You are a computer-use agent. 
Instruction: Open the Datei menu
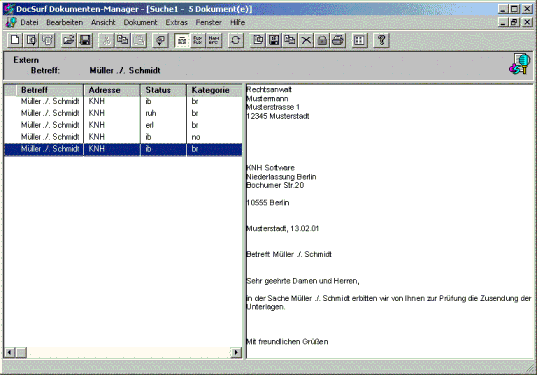click(x=29, y=23)
